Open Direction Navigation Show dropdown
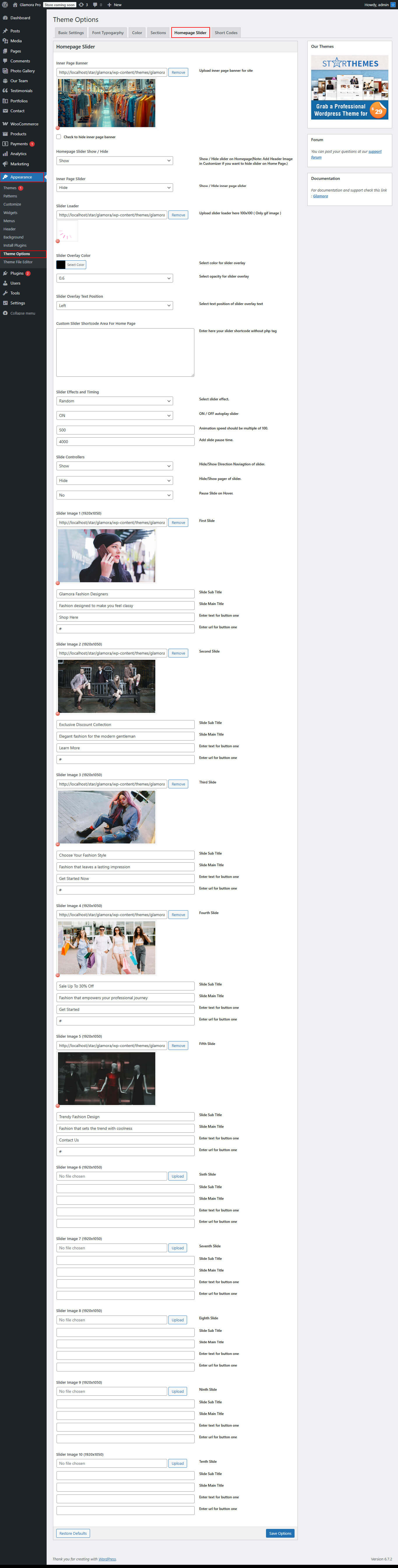Screen dimensions: 398x1568 click(x=115, y=466)
